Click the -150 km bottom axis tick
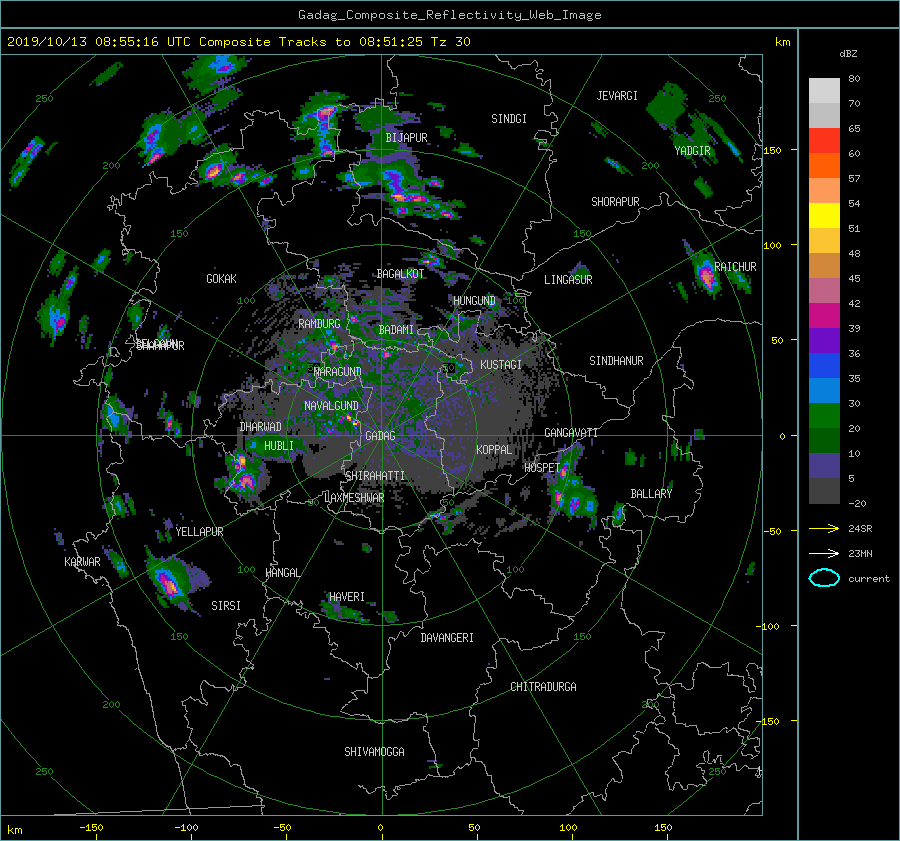Screen dimensions: 900x841 pyautogui.click(x=91, y=828)
